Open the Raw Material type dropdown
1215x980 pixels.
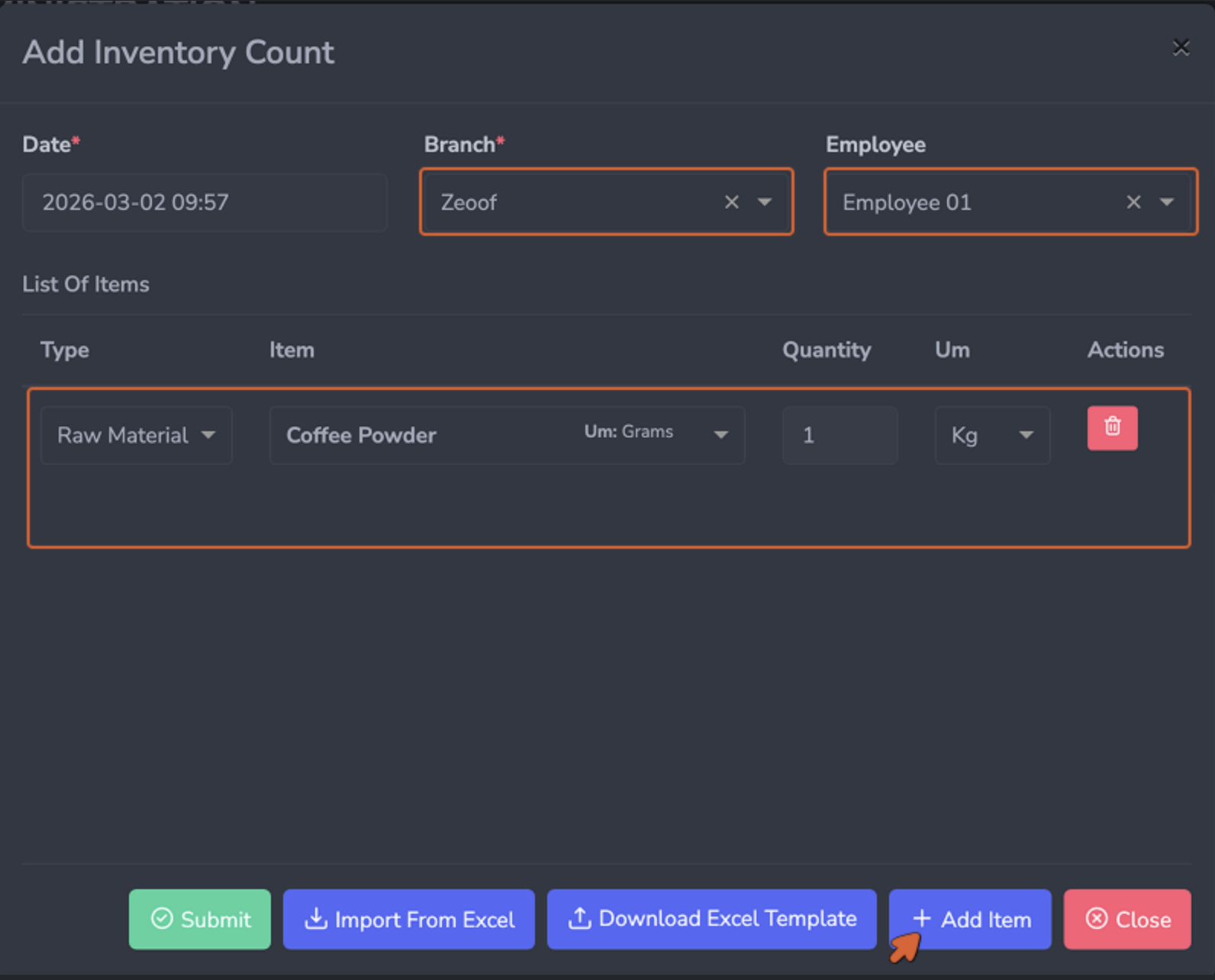point(136,435)
